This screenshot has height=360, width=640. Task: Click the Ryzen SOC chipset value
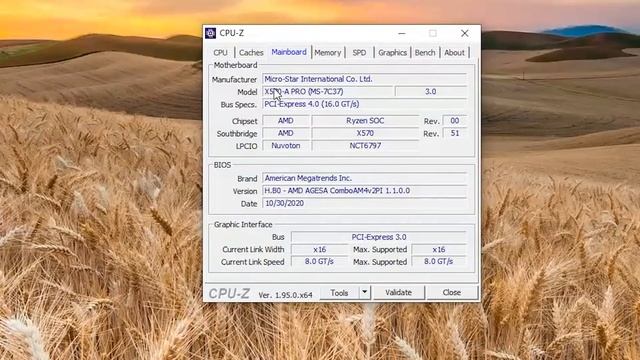point(365,121)
